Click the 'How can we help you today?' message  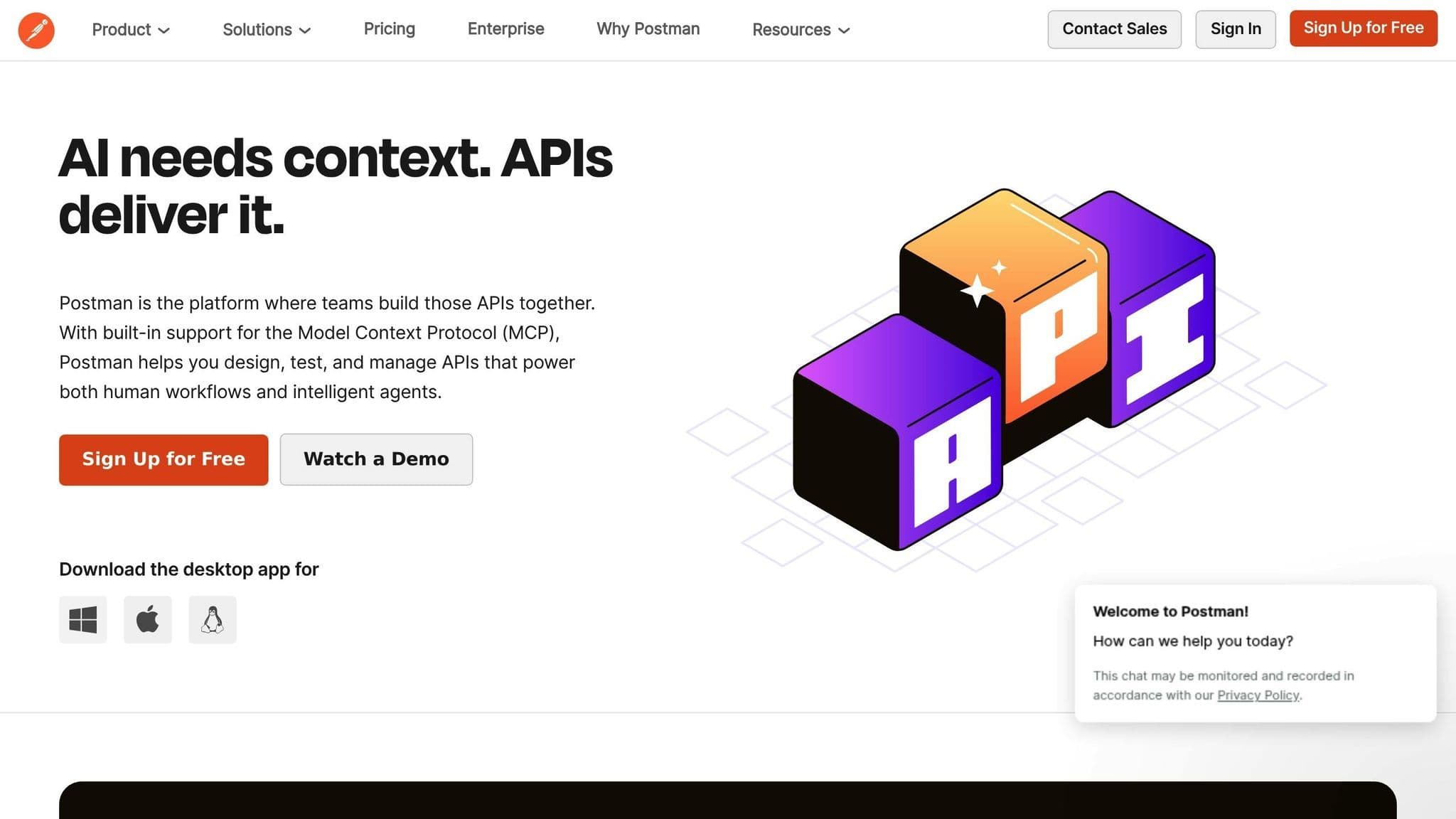(x=1193, y=641)
